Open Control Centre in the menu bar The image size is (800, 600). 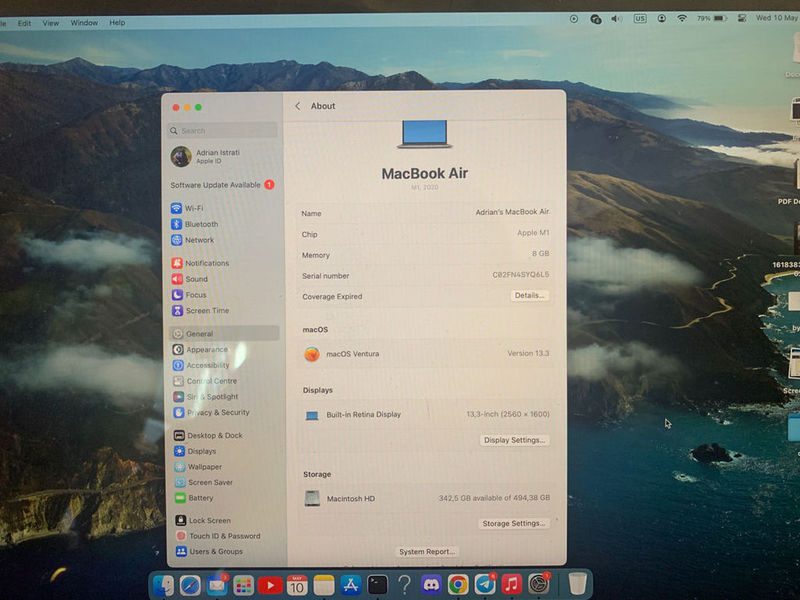739,18
